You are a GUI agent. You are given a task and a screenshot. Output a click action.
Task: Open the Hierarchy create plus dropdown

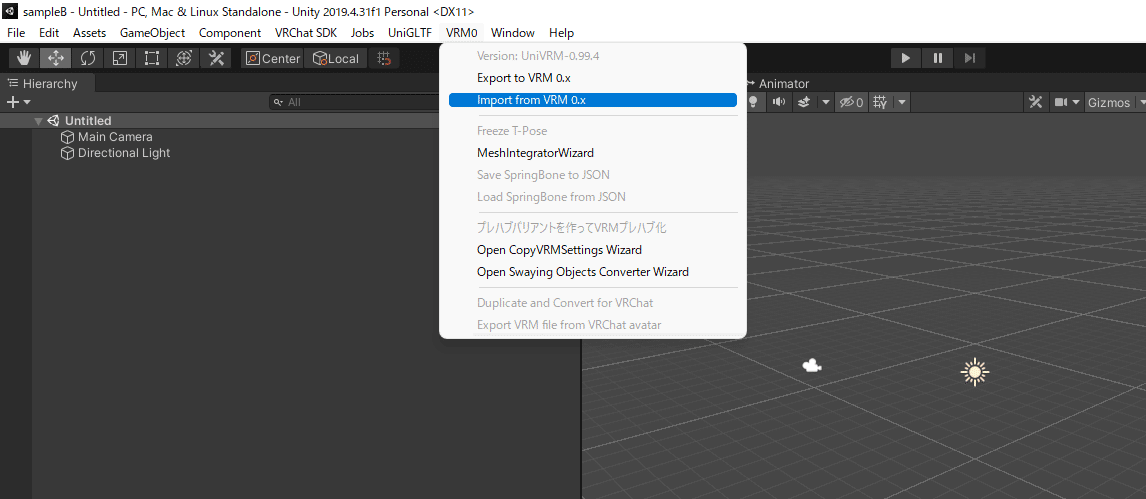pyautogui.click(x=18, y=102)
